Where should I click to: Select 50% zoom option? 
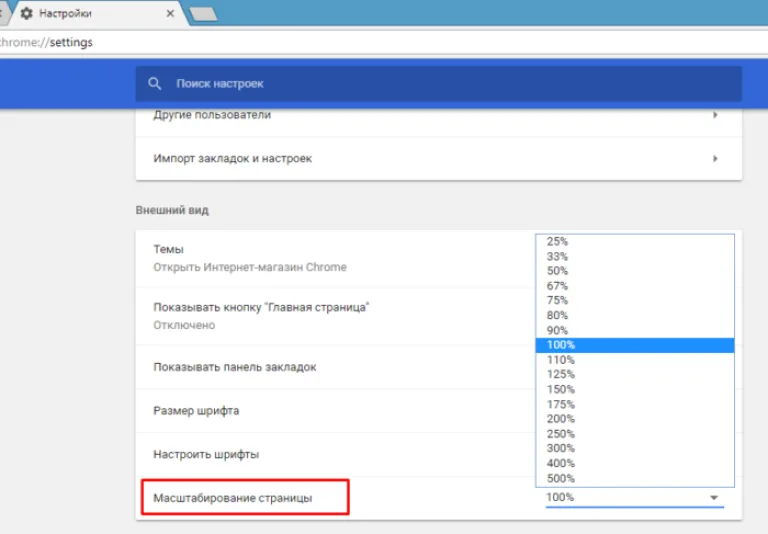point(635,271)
